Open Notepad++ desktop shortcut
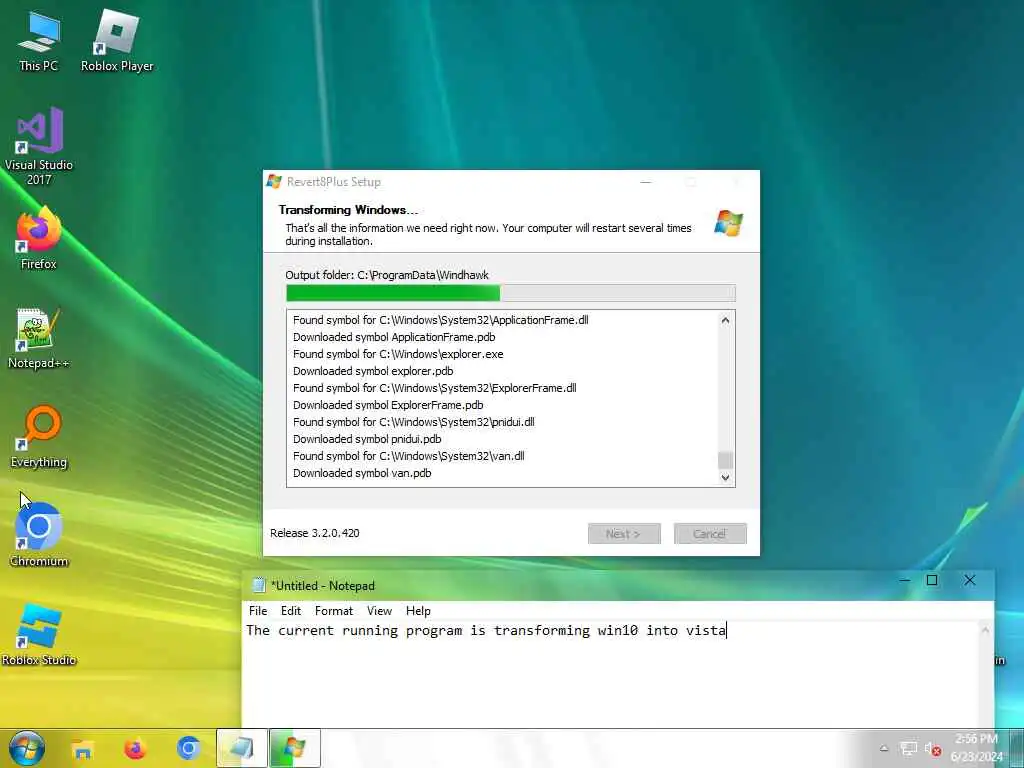 tap(39, 338)
